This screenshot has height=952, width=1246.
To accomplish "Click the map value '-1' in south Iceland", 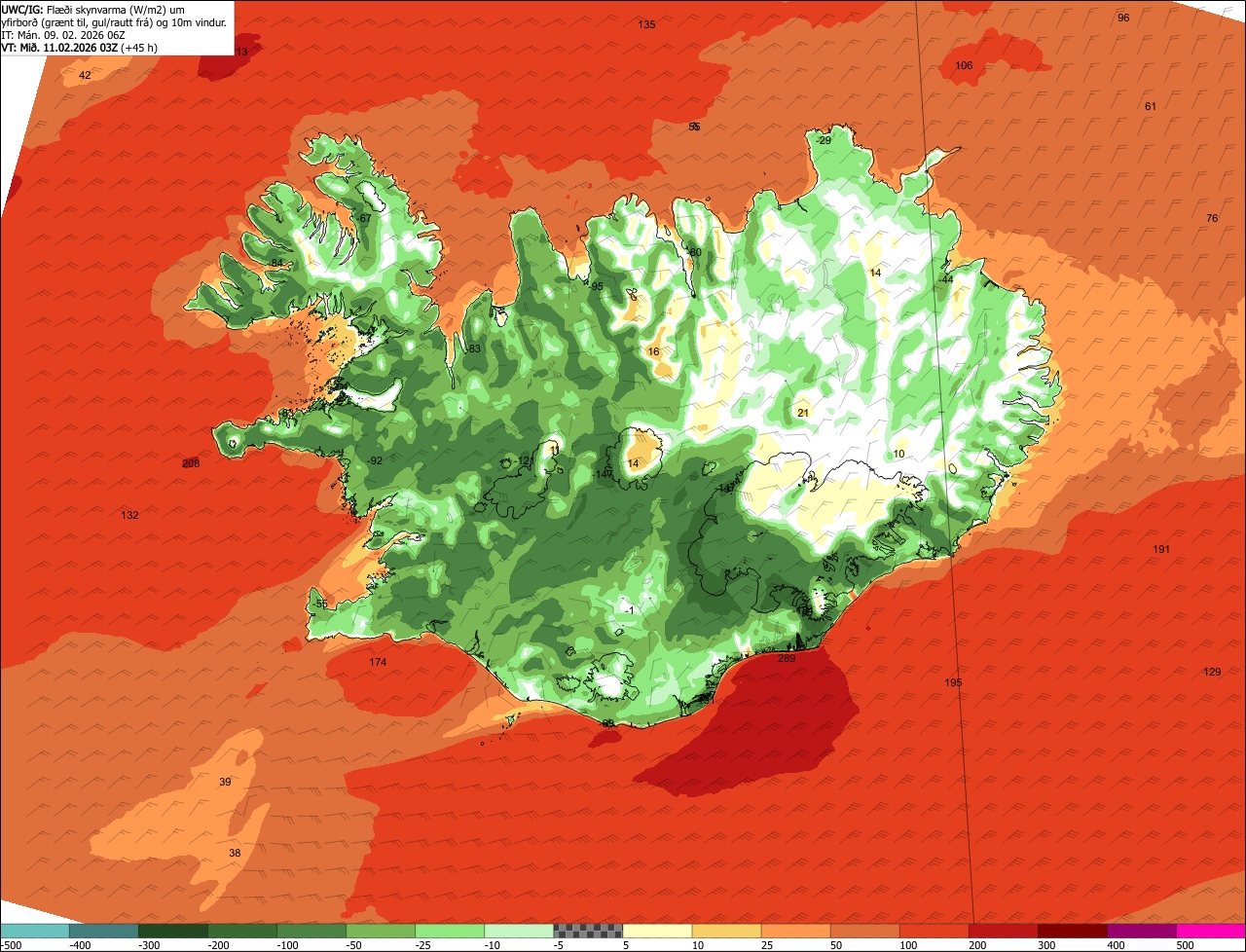I will coord(631,610).
